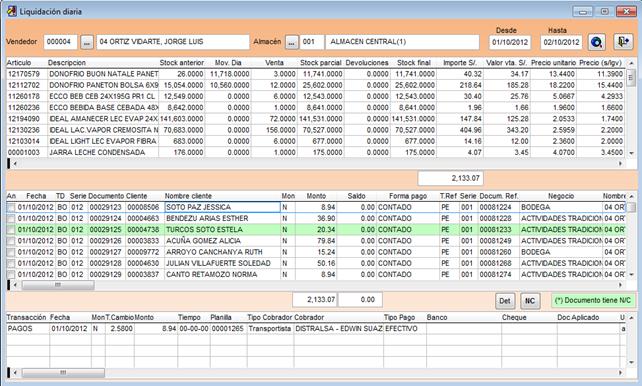Click the Hasta date field
The height and width of the screenshot is (386, 642).
tap(561, 42)
